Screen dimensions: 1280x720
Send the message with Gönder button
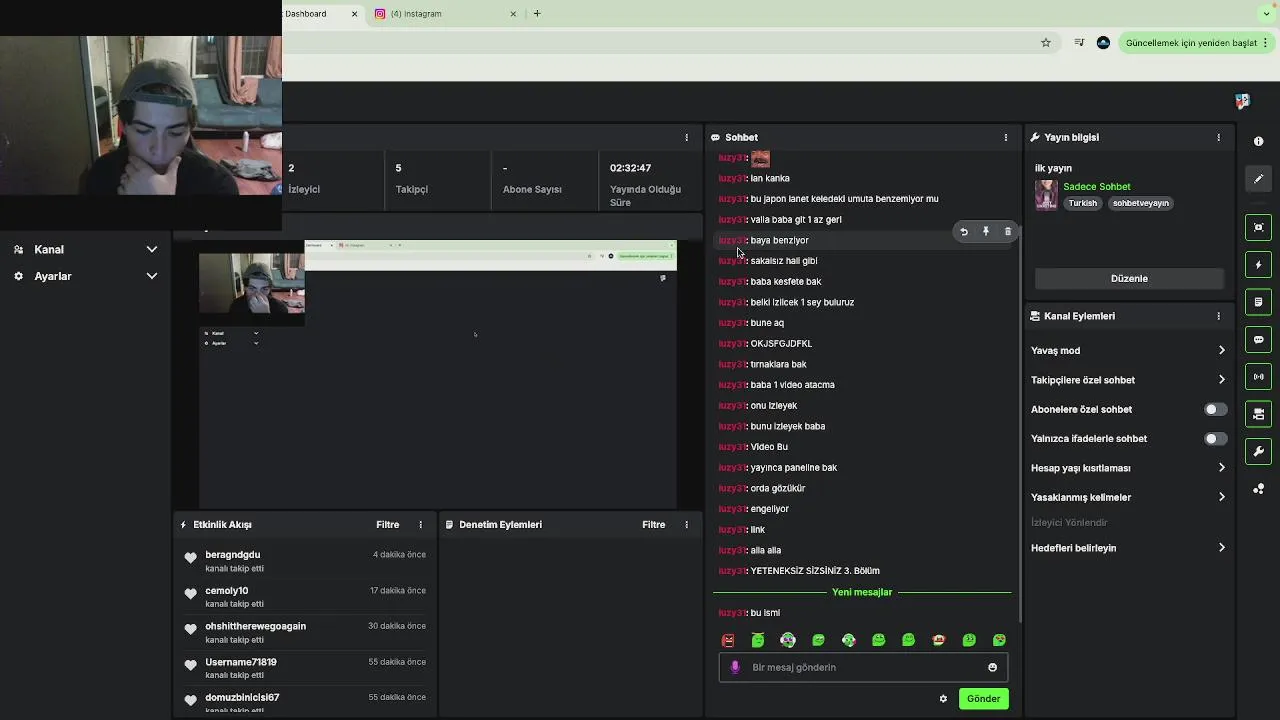click(x=983, y=699)
